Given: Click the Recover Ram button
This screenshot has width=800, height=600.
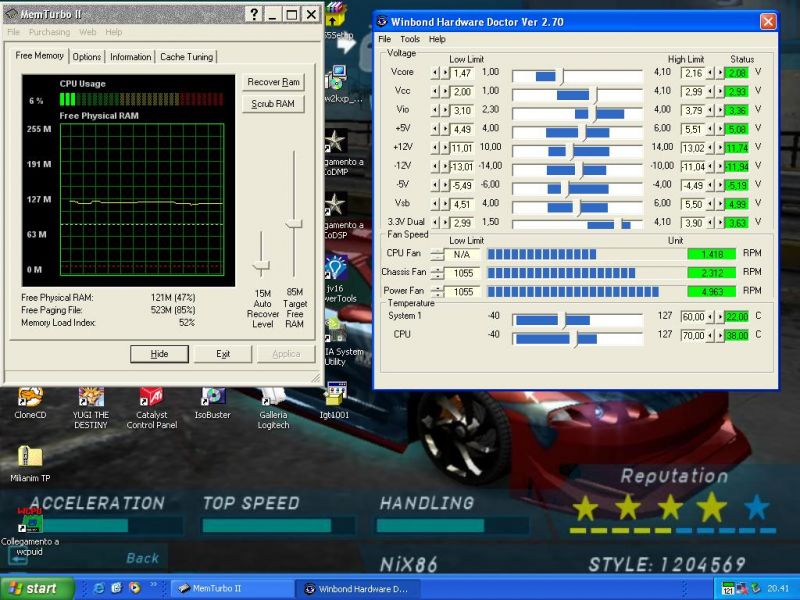Looking at the screenshot, I should pos(273,82).
